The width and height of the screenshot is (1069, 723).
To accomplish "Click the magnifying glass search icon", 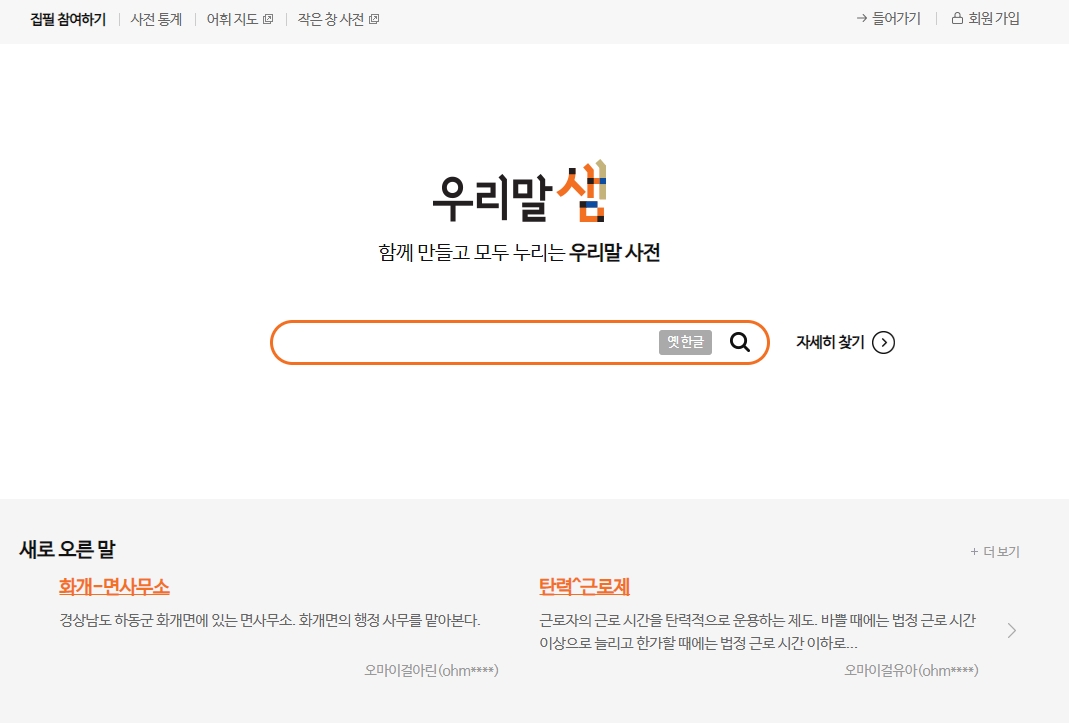I will pos(740,342).
